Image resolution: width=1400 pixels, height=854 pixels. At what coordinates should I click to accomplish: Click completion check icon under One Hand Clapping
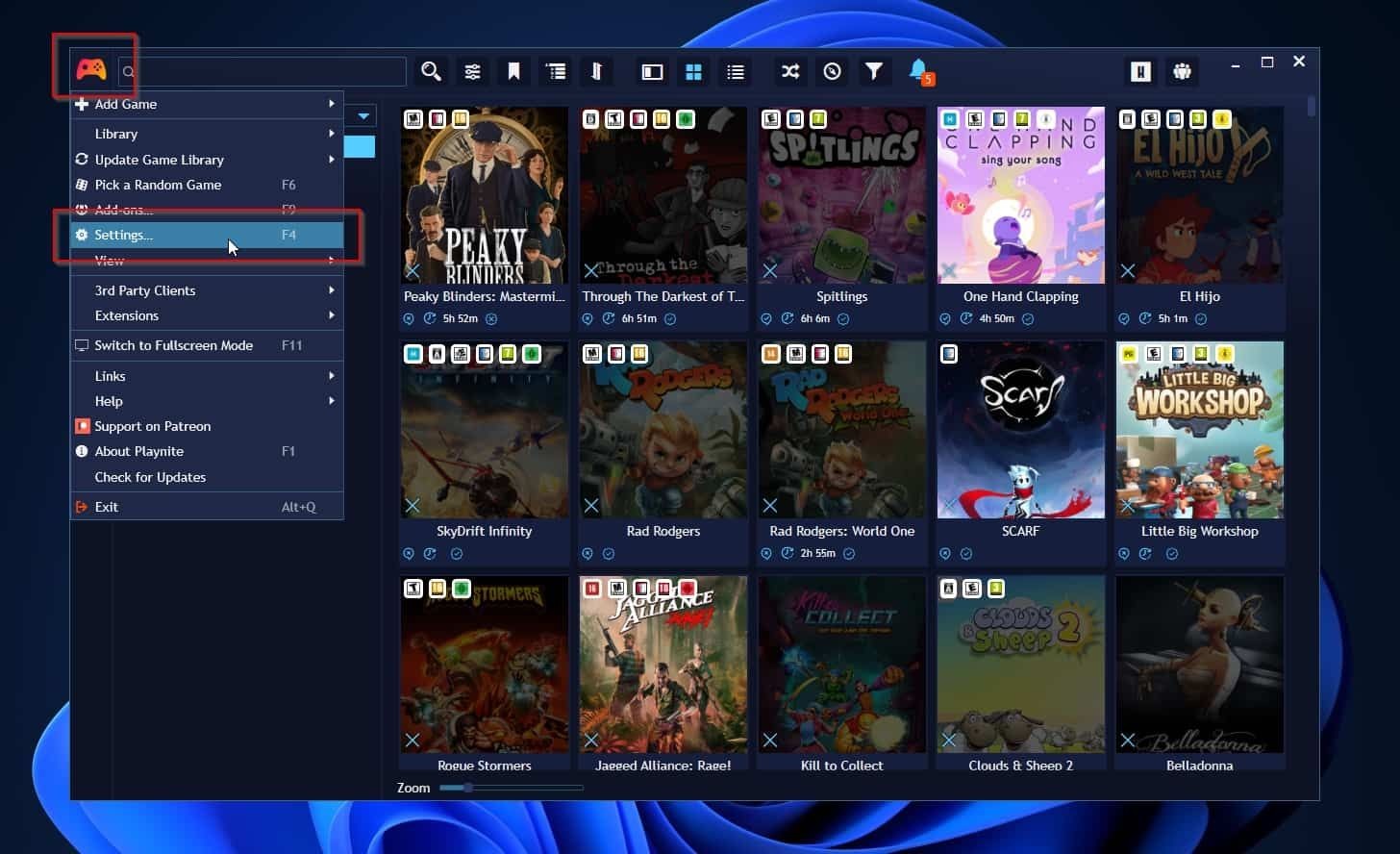pyautogui.click(x=1028, y=319)
